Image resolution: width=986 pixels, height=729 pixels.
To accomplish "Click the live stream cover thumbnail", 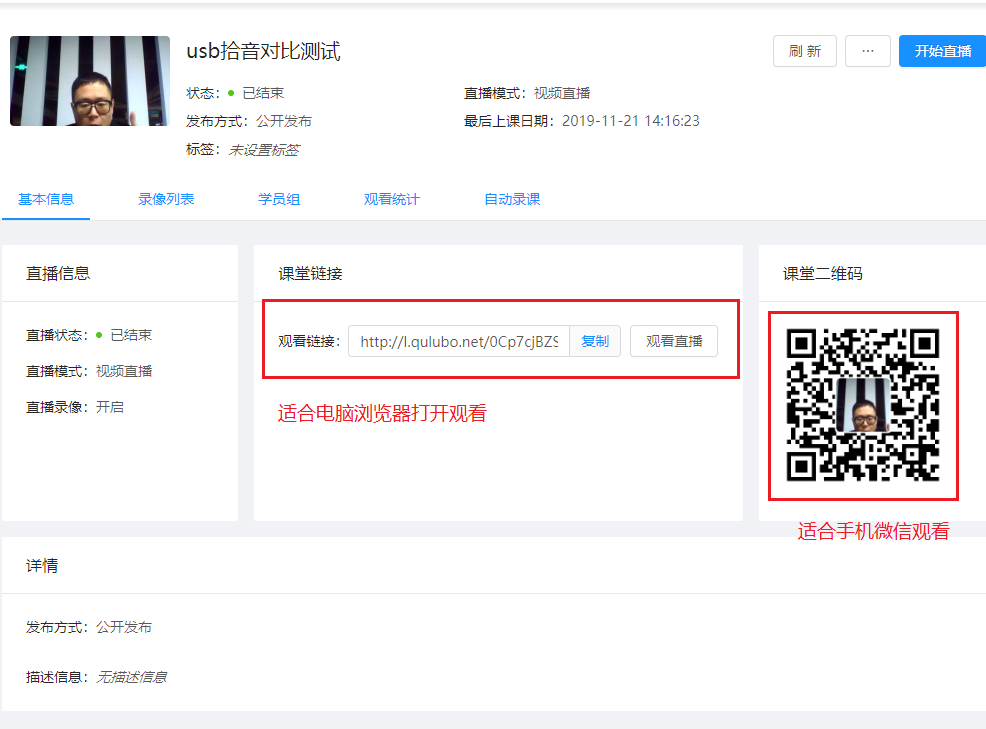I will pos(90,81).
